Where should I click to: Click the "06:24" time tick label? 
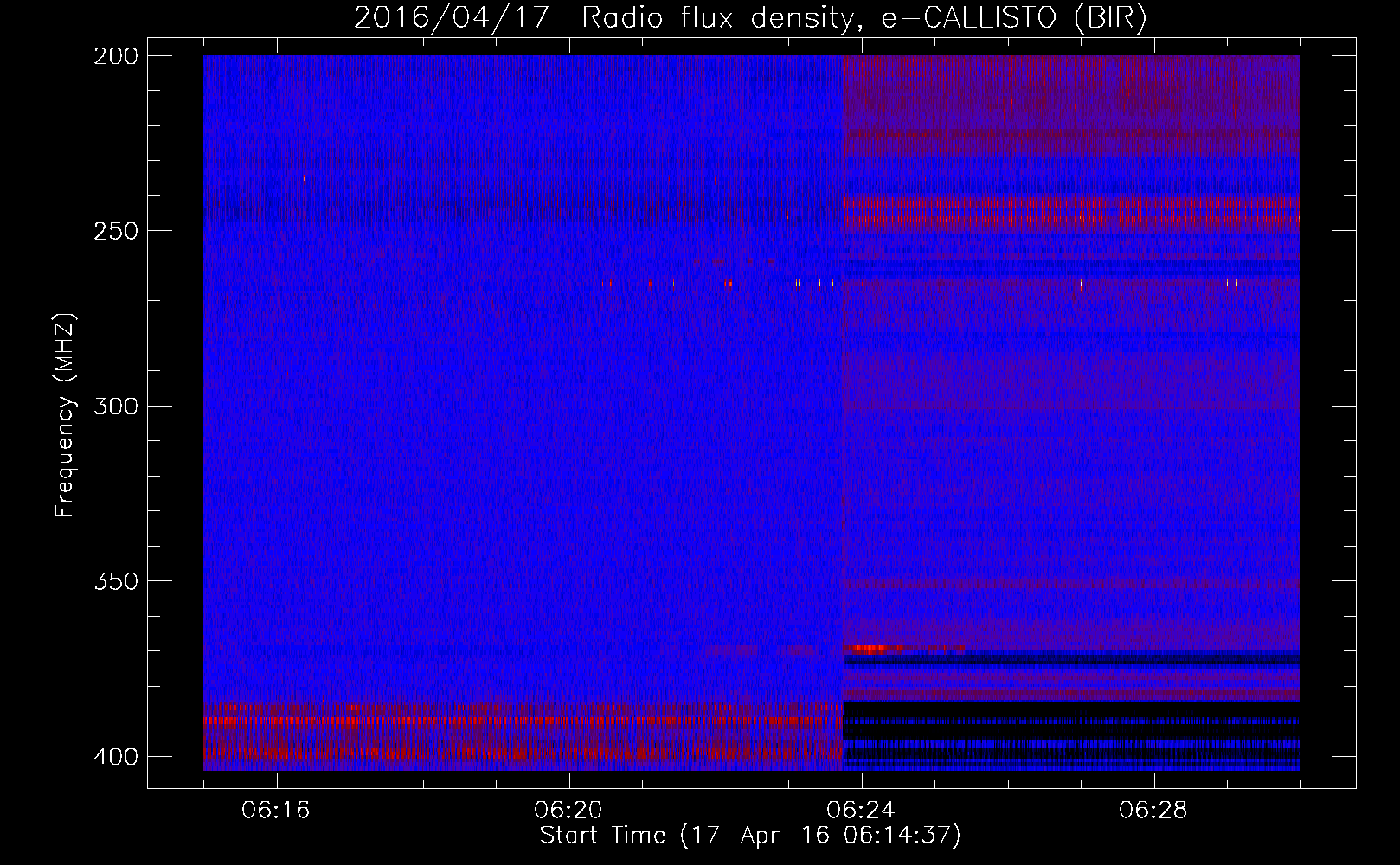861,810
